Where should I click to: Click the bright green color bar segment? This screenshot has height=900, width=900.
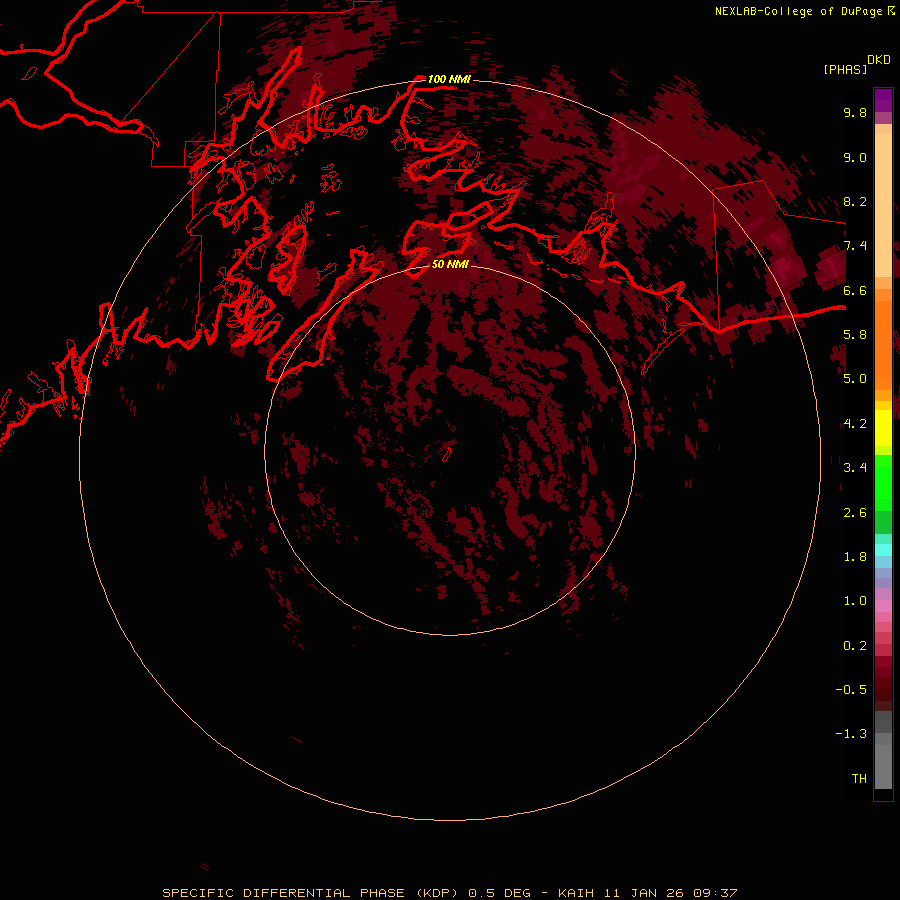click(883, 482)
